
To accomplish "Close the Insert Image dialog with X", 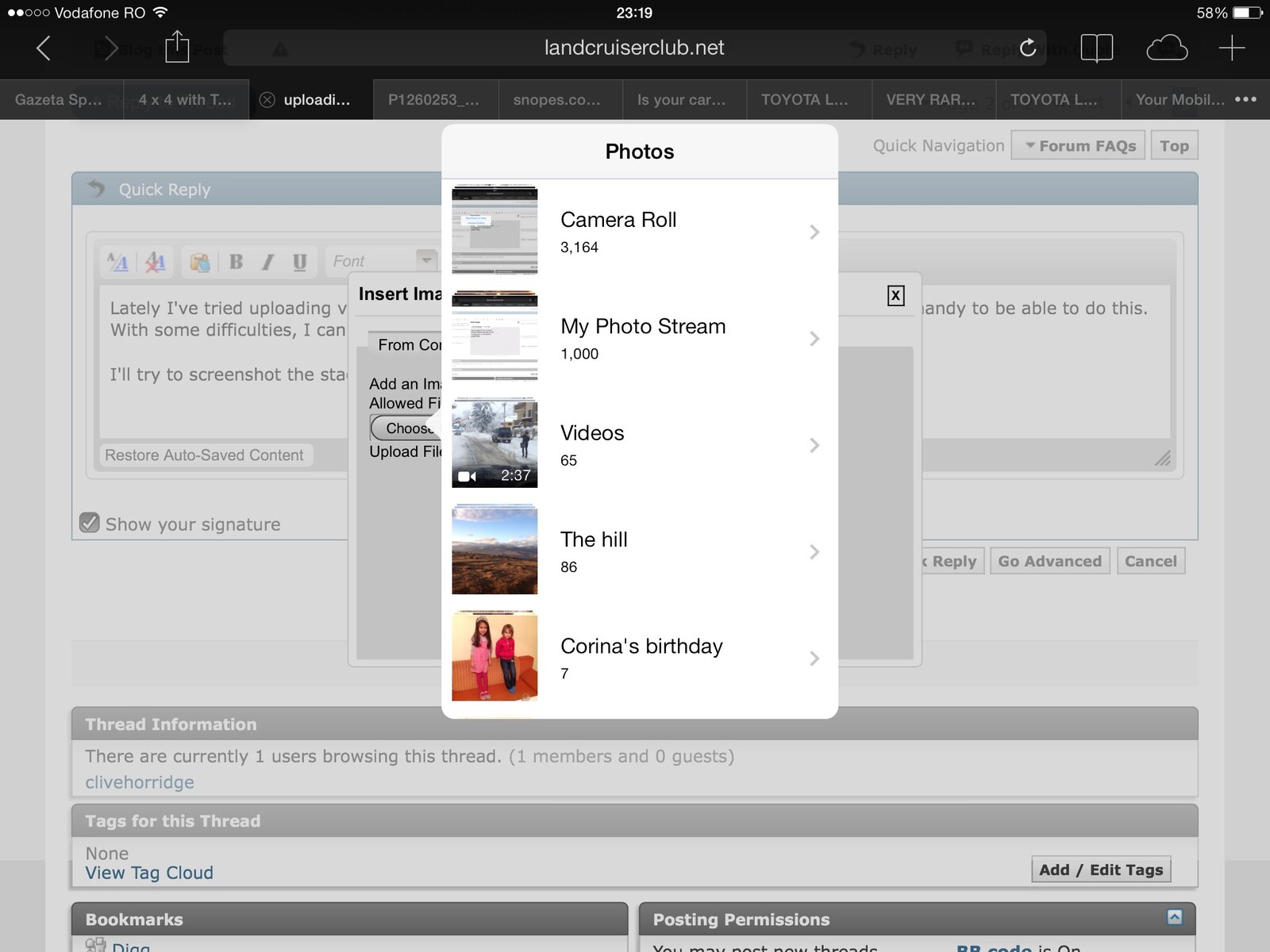I will [x=895, y=295].
